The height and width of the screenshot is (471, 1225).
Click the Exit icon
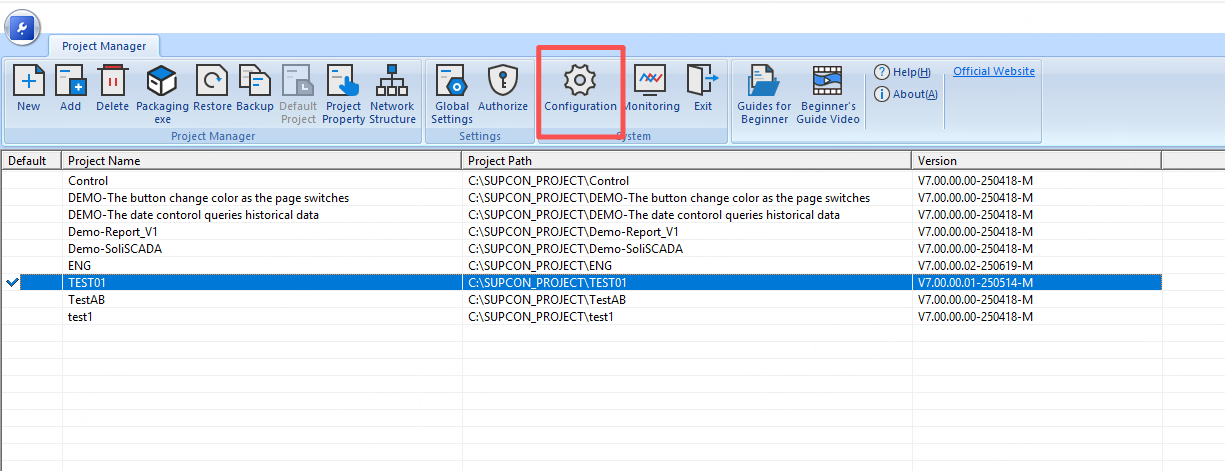point(703,82)
